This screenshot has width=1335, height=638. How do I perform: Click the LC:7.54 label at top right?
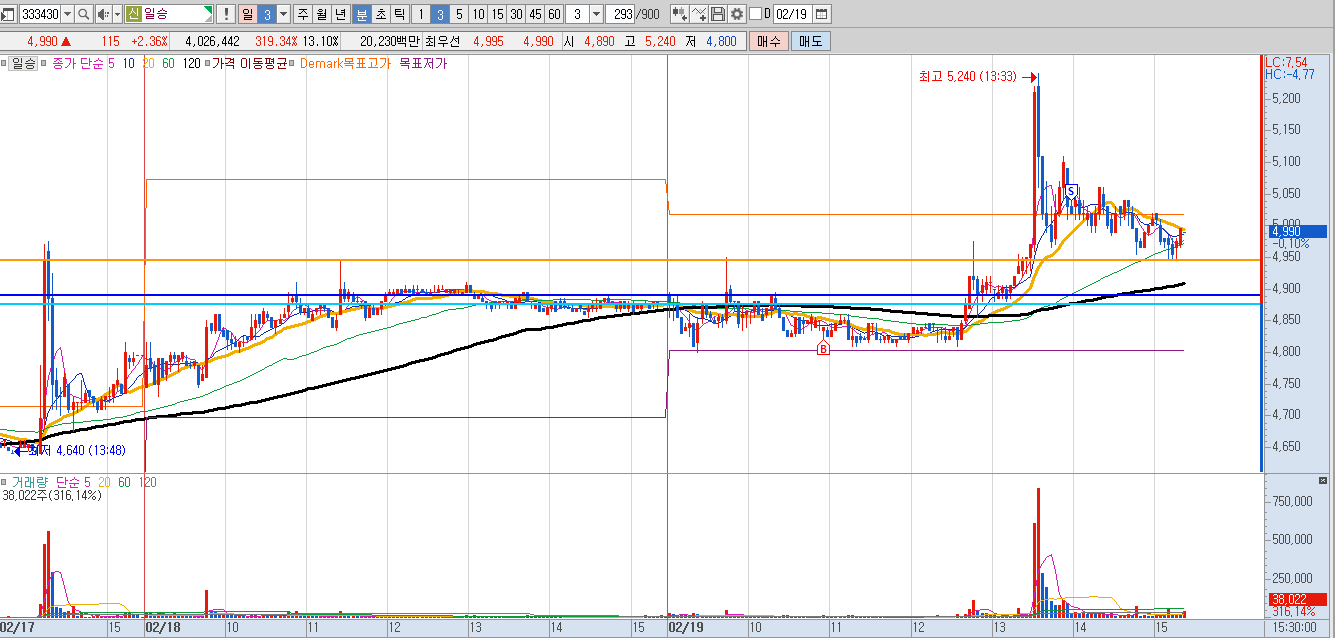click(x=1287, y=62)
